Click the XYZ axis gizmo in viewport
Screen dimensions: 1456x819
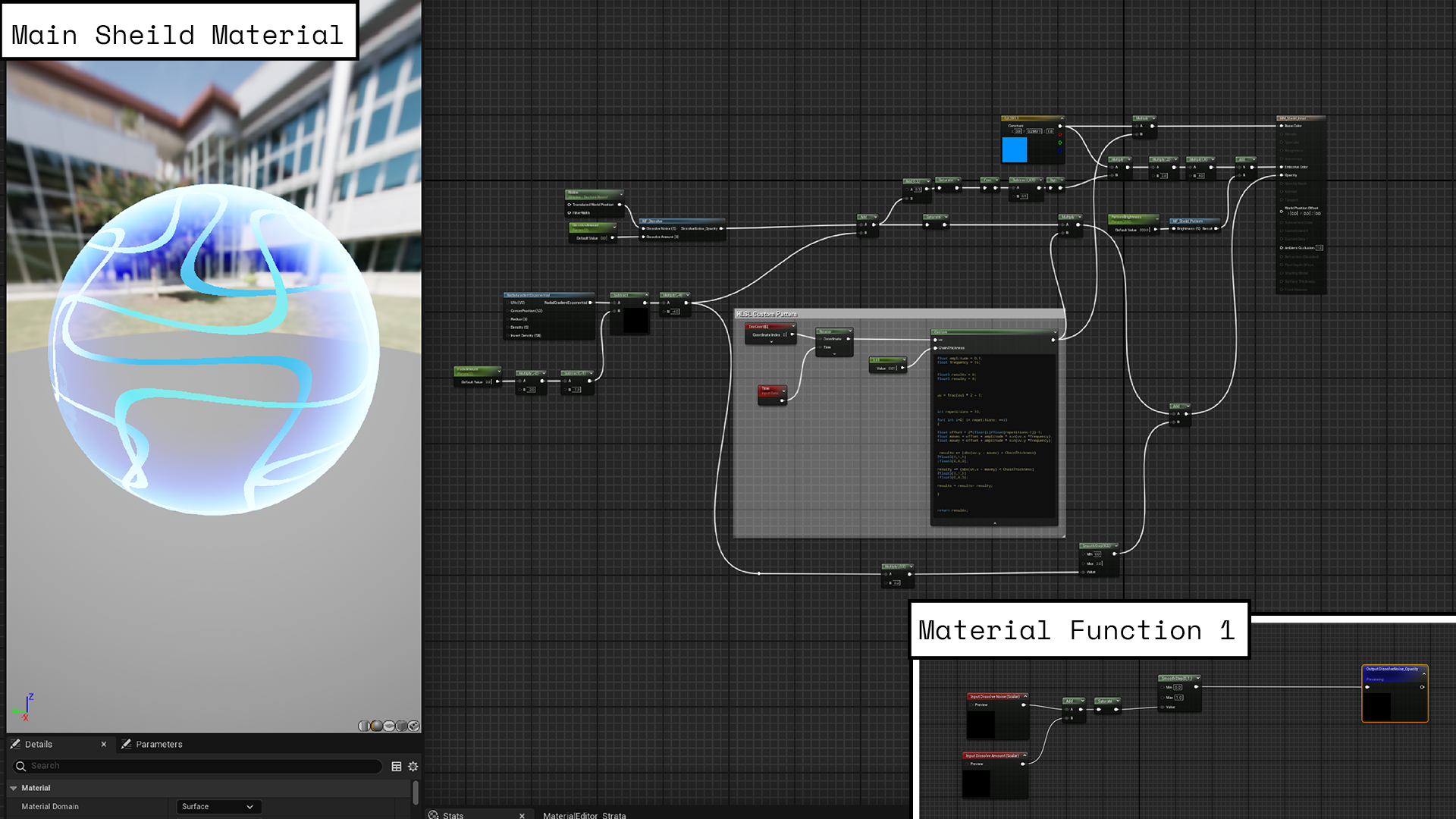point(24,707)
